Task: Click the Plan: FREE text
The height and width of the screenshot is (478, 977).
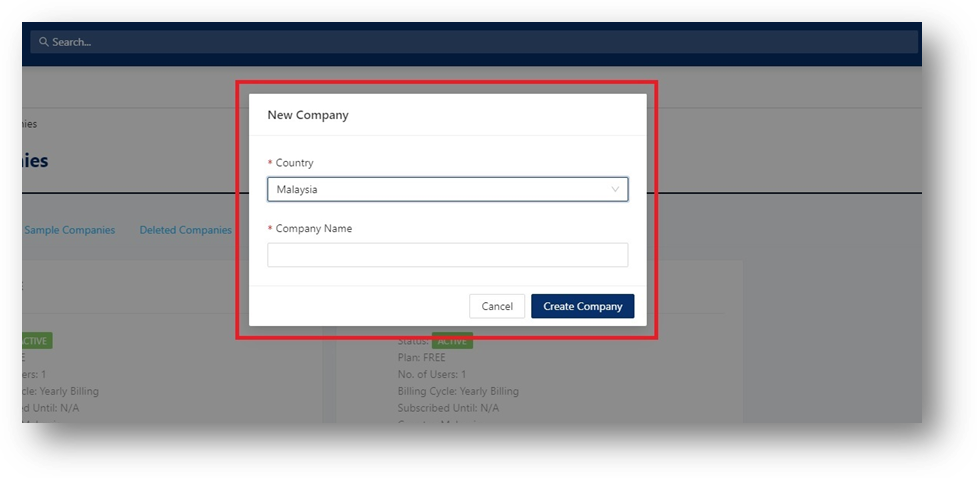Action: 421,358
